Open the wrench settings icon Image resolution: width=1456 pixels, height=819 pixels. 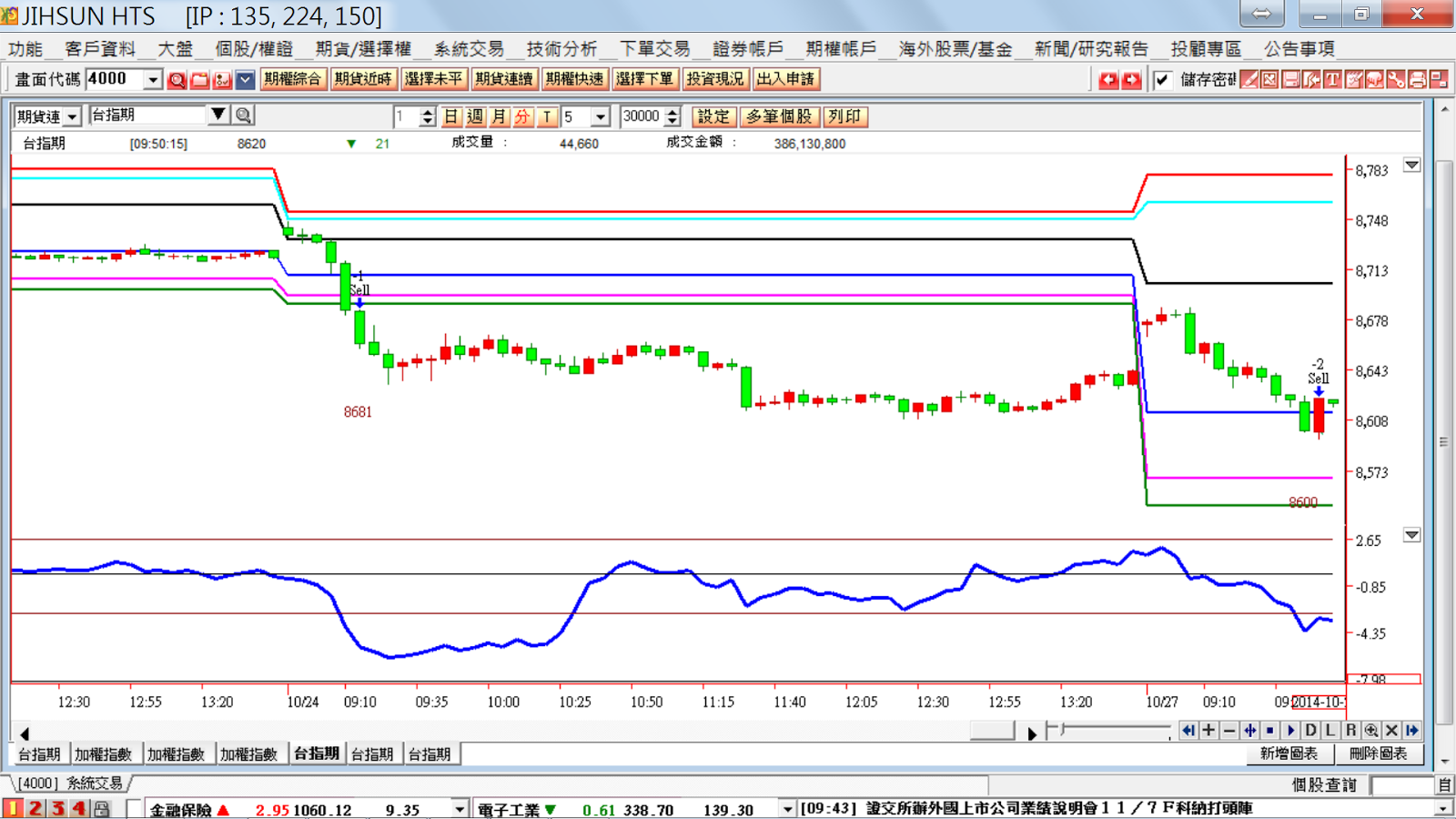[1395, 80]
